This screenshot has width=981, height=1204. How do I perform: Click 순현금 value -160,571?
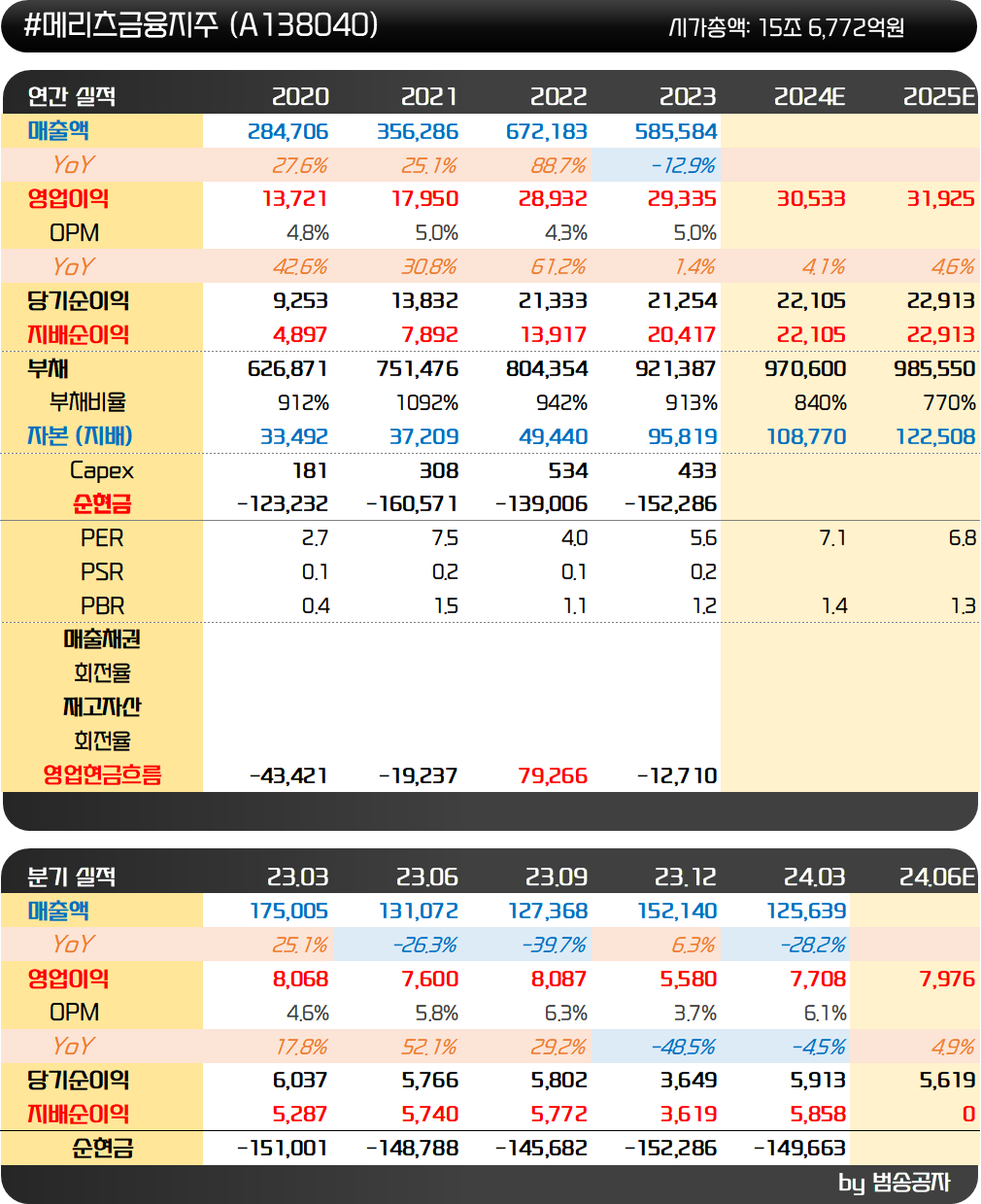click(x=412, y=504)
